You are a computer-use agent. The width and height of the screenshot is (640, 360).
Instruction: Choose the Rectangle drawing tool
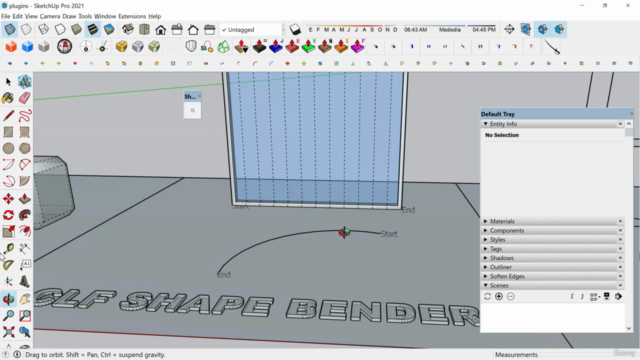tap(8, 132)
